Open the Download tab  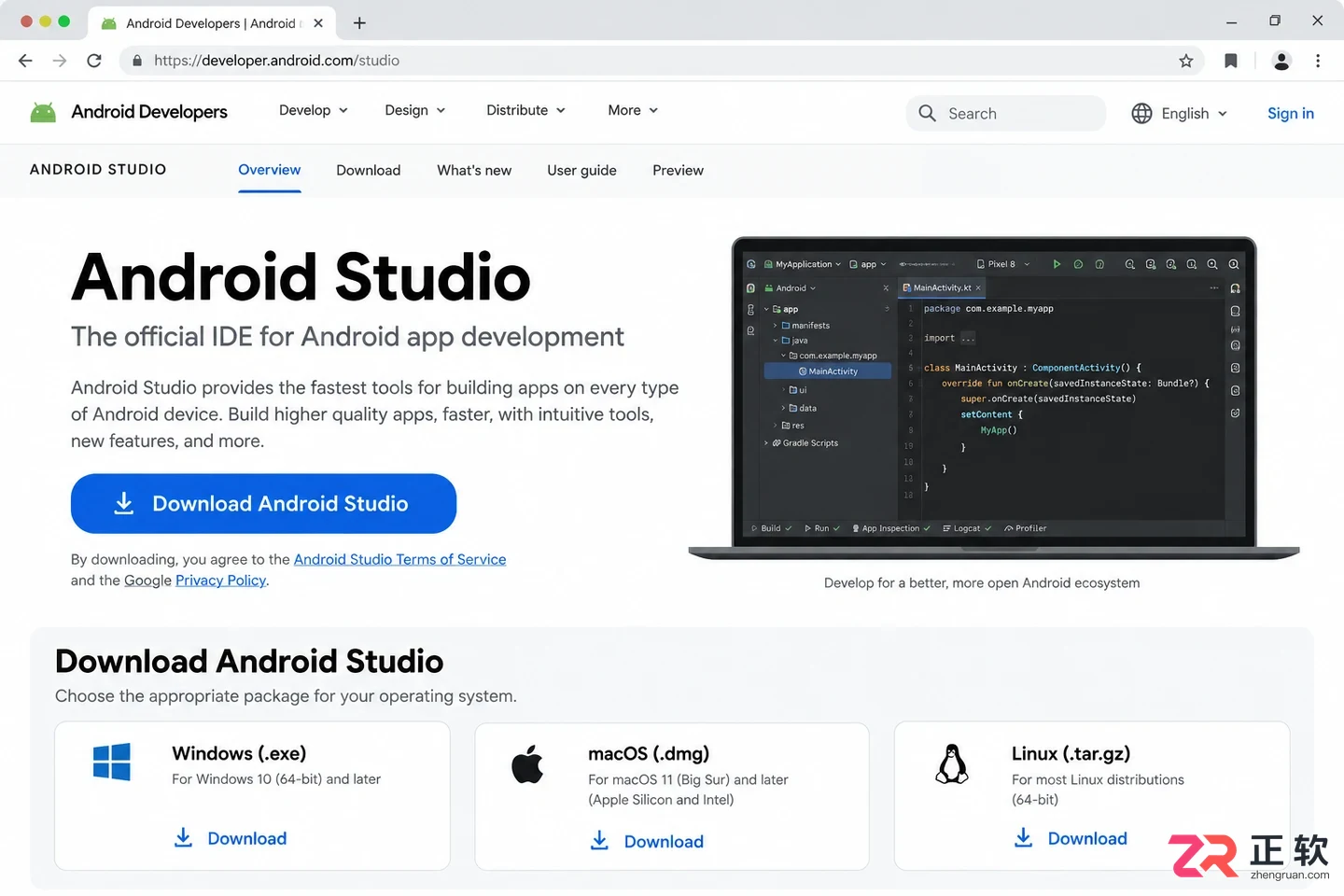(369, 170)
